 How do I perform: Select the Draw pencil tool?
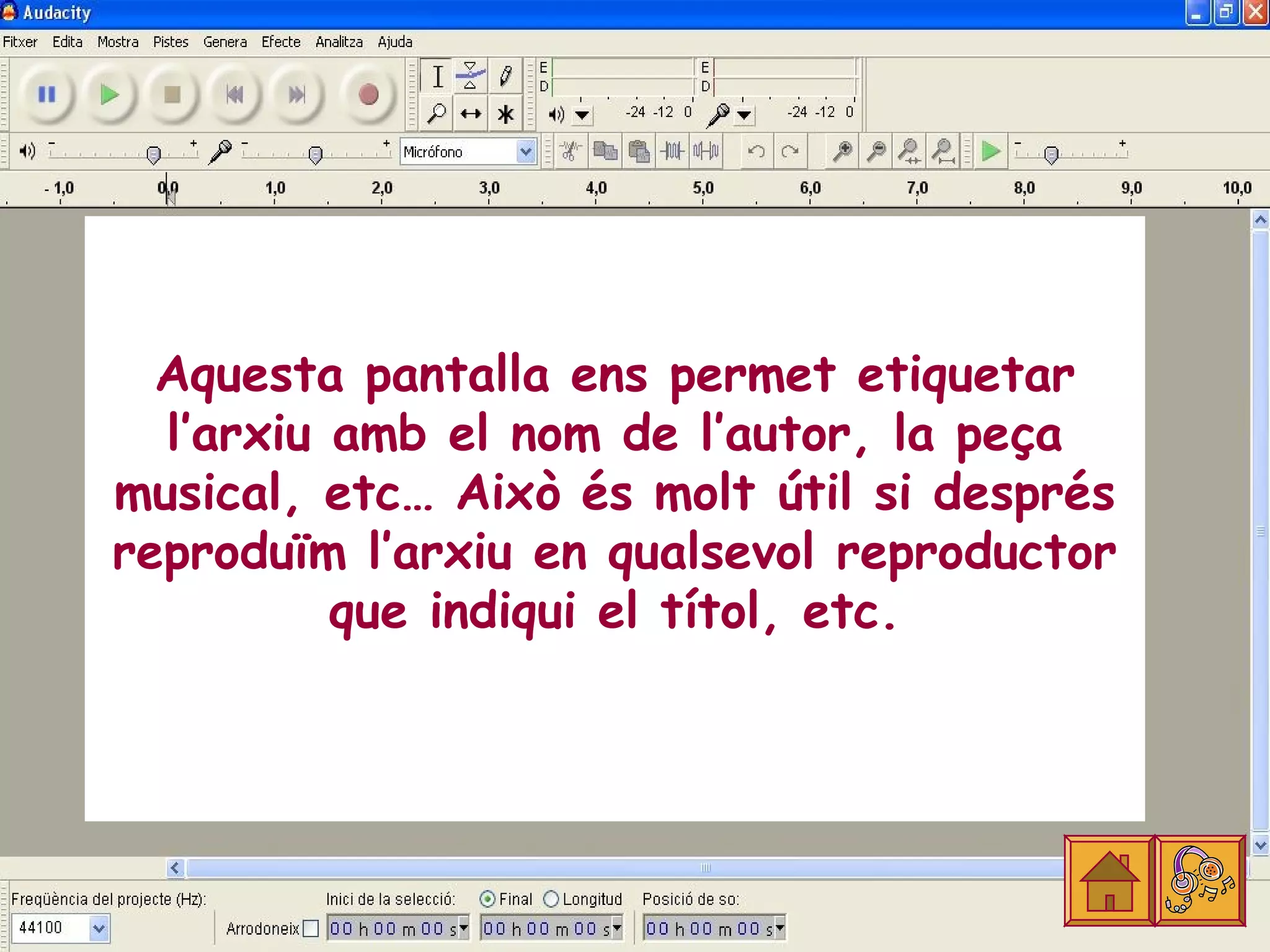click(505, 76)
